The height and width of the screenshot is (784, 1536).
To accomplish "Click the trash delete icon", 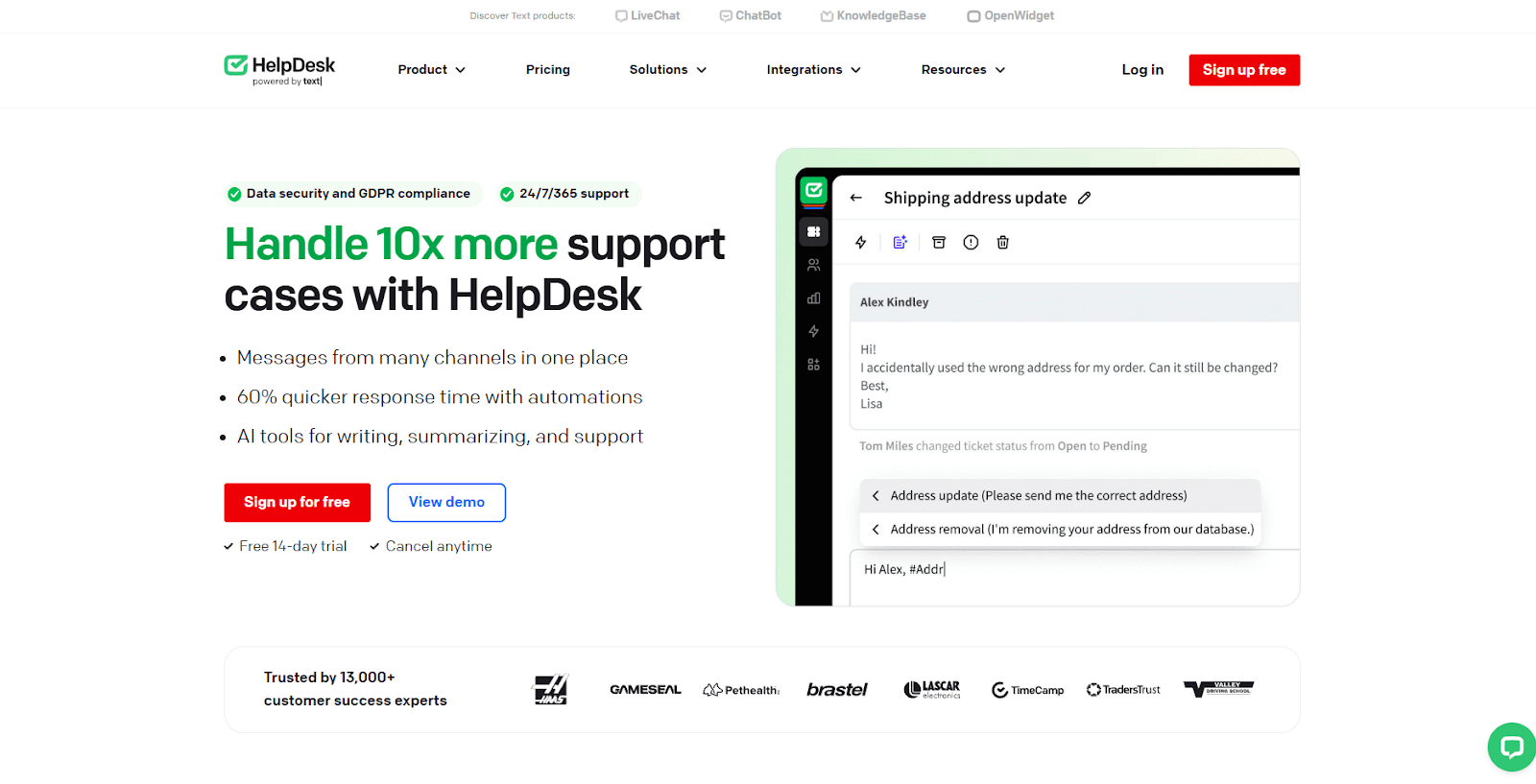I will click(x=1002, y=243).
